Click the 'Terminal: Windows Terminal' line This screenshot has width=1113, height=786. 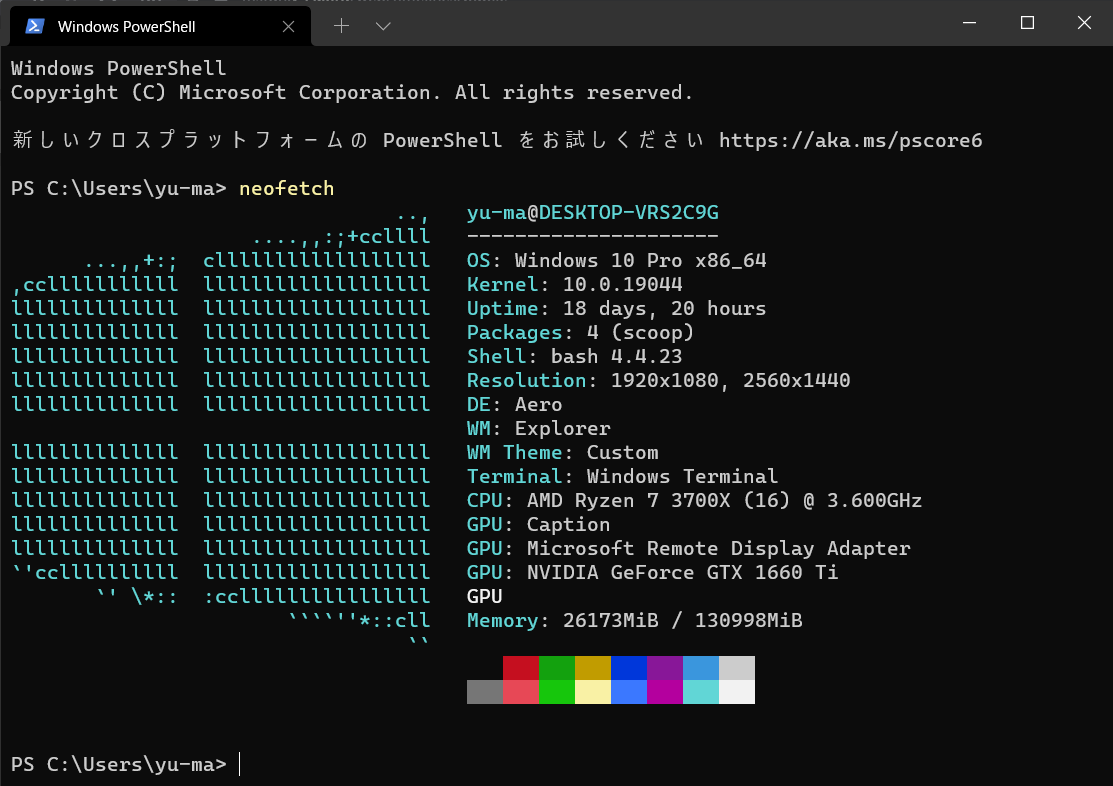click(x=623, y=476)
